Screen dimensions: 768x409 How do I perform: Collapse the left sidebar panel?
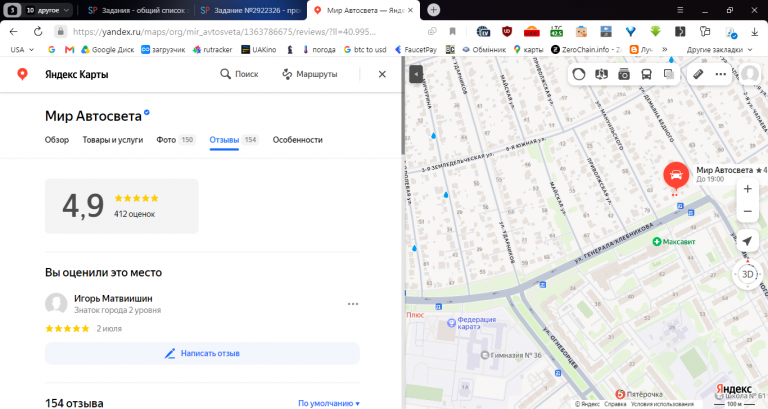(416, 74)
